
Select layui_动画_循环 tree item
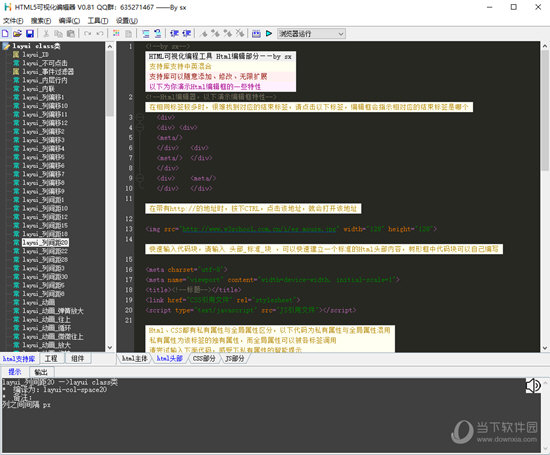[x=47, y=328]
